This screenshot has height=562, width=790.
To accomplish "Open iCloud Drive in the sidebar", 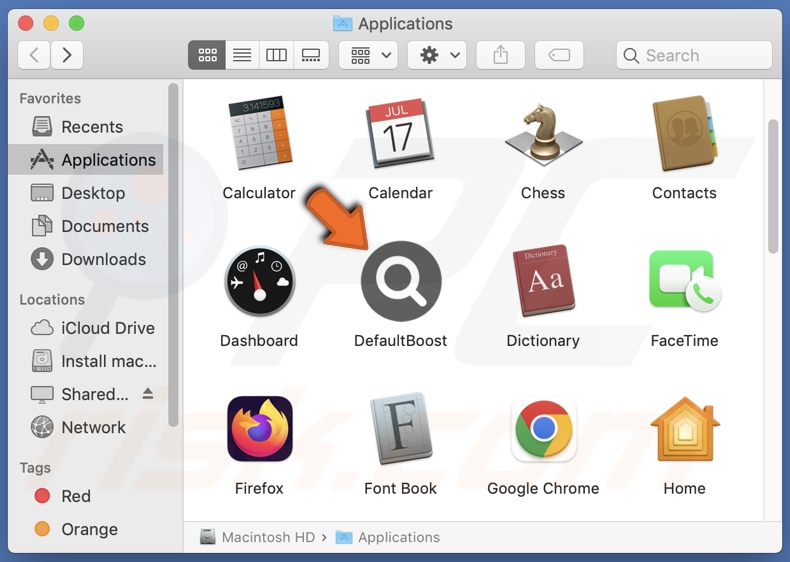I will (86, 328).
